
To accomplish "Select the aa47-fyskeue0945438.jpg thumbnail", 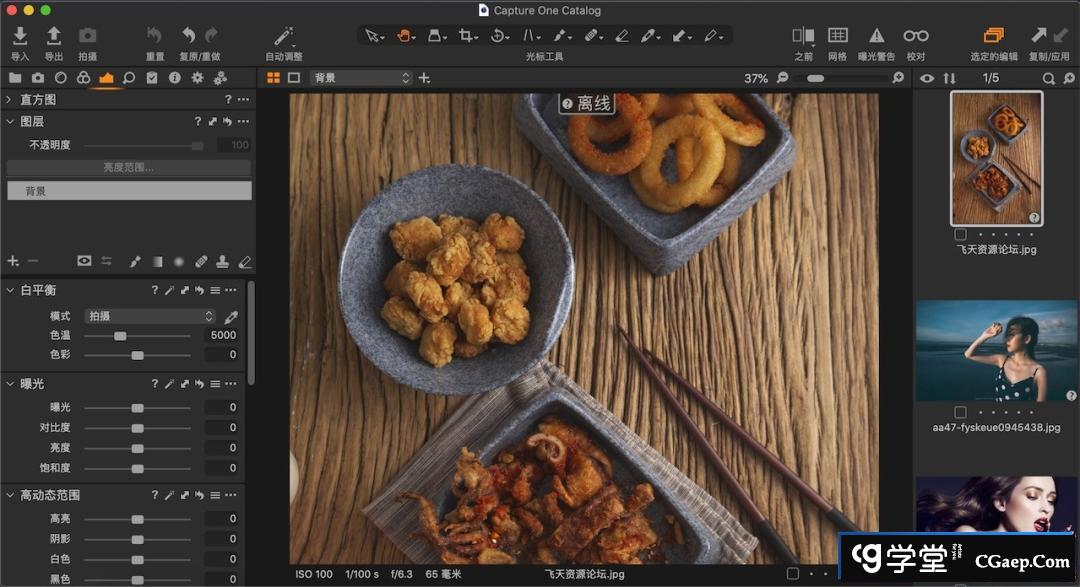I will 997,351.
